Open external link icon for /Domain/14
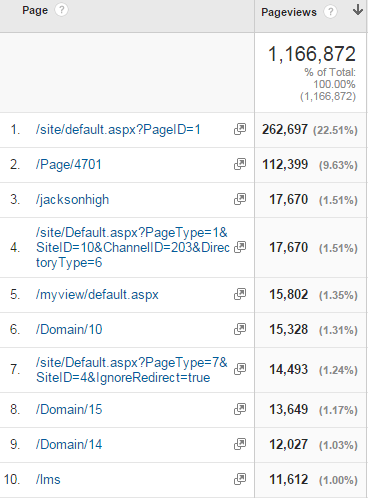This screenshot has height=499, width=368. tap(240, 444)
